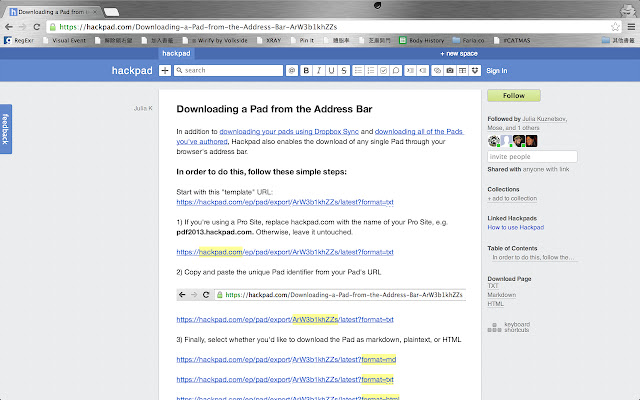The height and width of the screenshot is (400, 640).
Task: Reload the page in the browser
Action: coord(37,27)
